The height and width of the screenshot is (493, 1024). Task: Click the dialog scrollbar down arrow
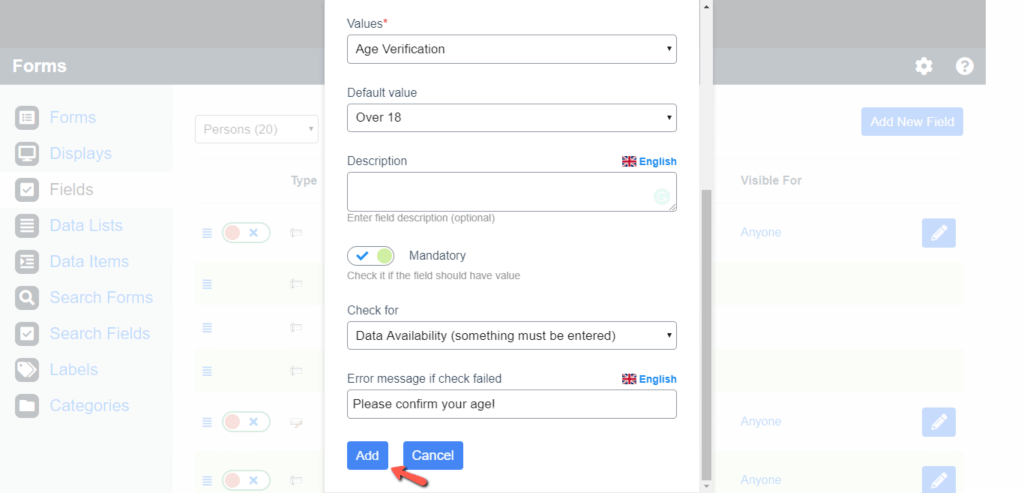tap(706, 487)
